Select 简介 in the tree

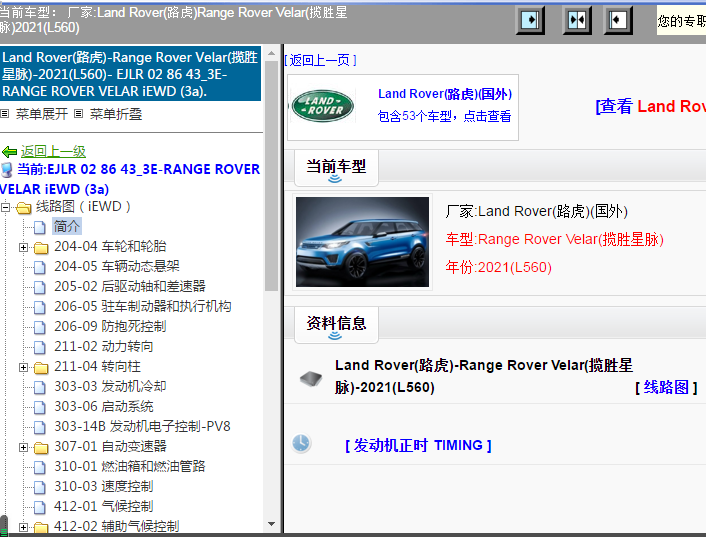67,226
